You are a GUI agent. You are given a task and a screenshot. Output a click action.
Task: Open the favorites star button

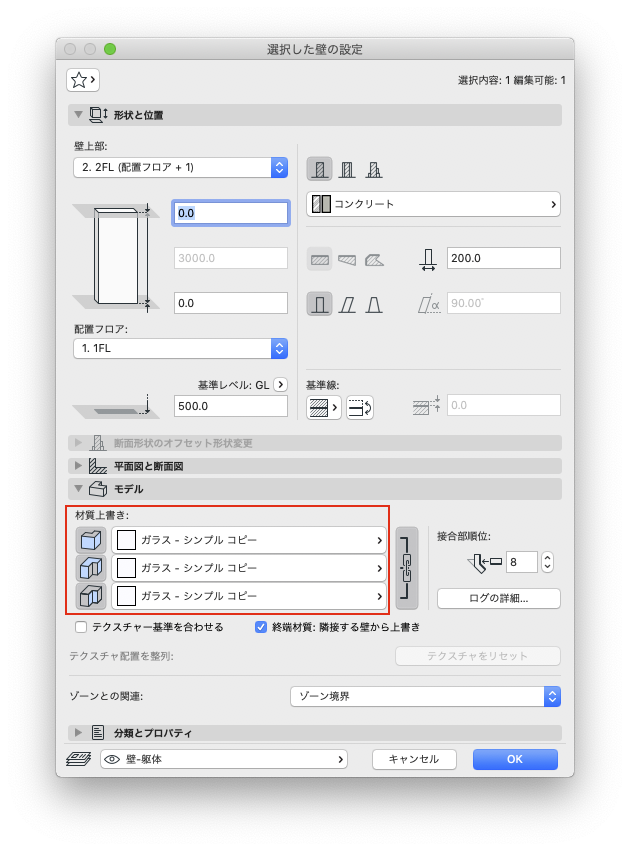83,80
